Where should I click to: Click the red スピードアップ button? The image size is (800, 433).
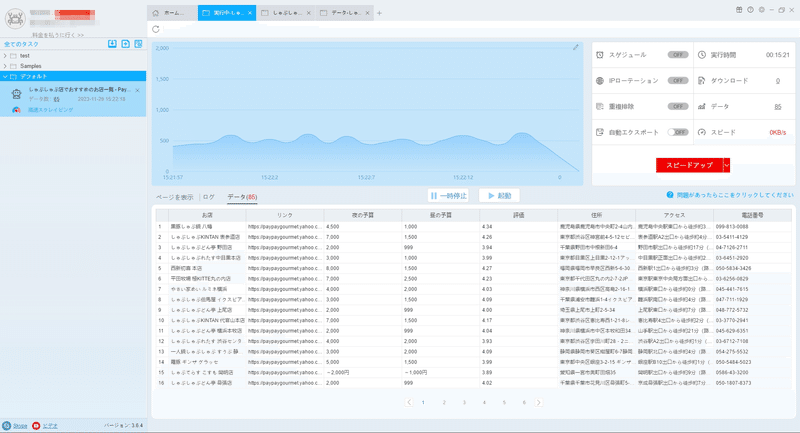tap(689, 165)
